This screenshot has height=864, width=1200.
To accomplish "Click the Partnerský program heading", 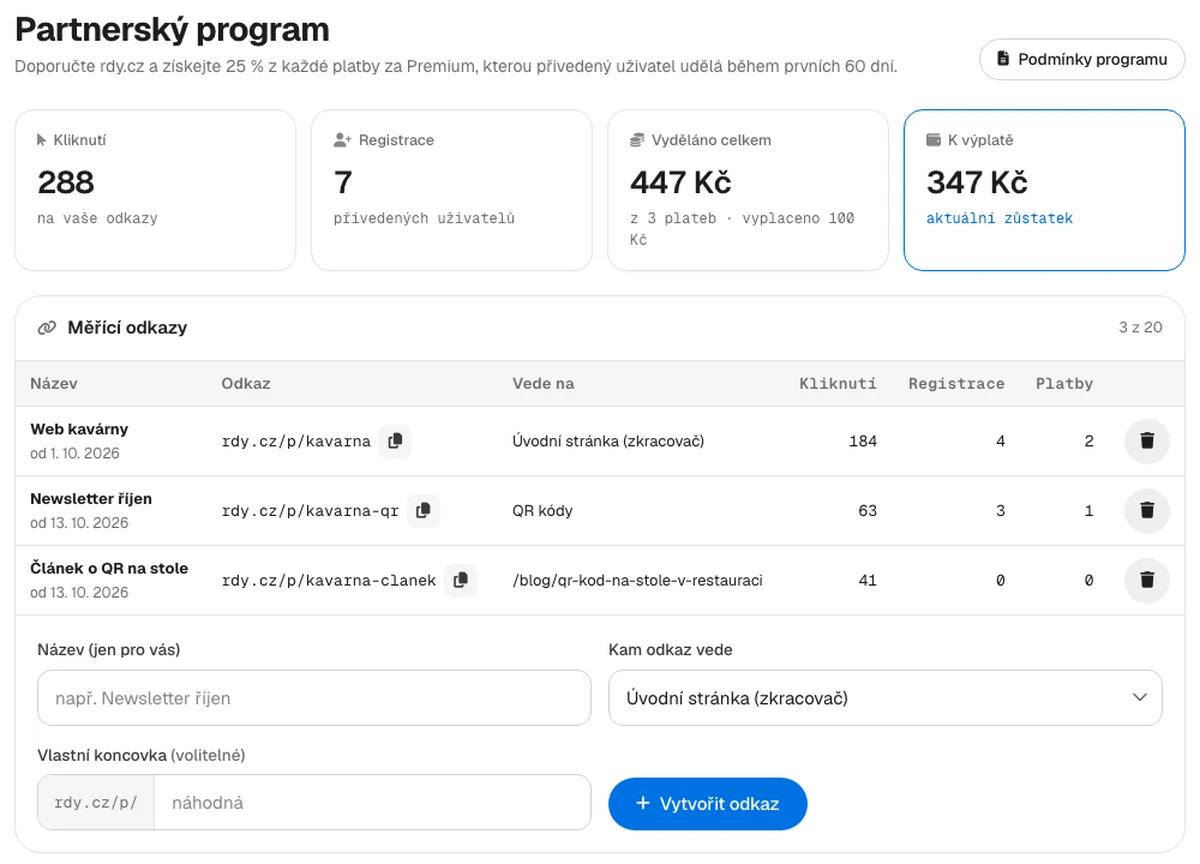I will tap(172, 30).
